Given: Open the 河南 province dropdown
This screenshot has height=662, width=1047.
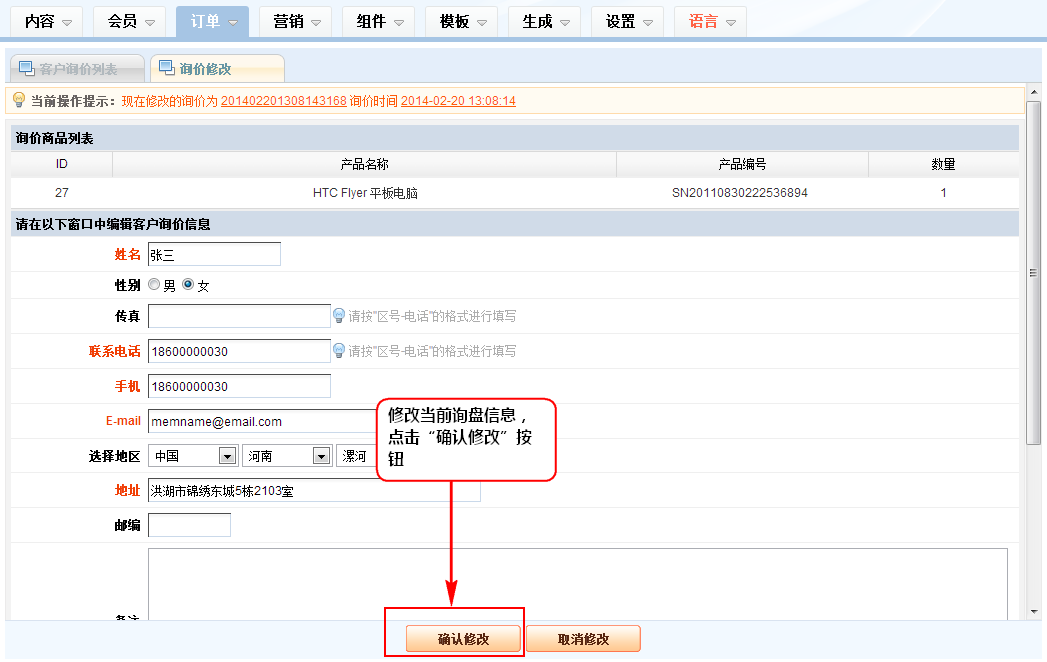Looking at the screenshot, I should [x=288, y=456].
